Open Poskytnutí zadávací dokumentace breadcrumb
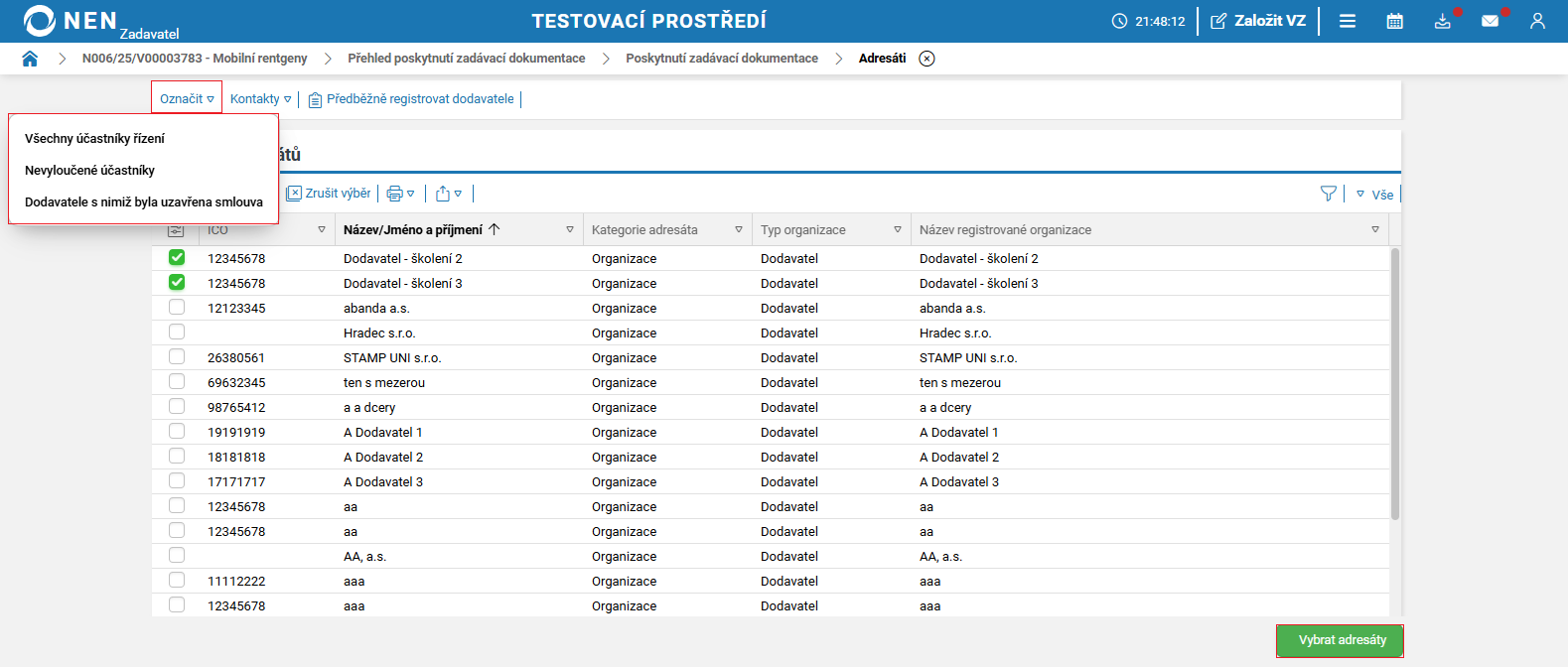This screenshot has height=667, width=1568. click(722, 59)
